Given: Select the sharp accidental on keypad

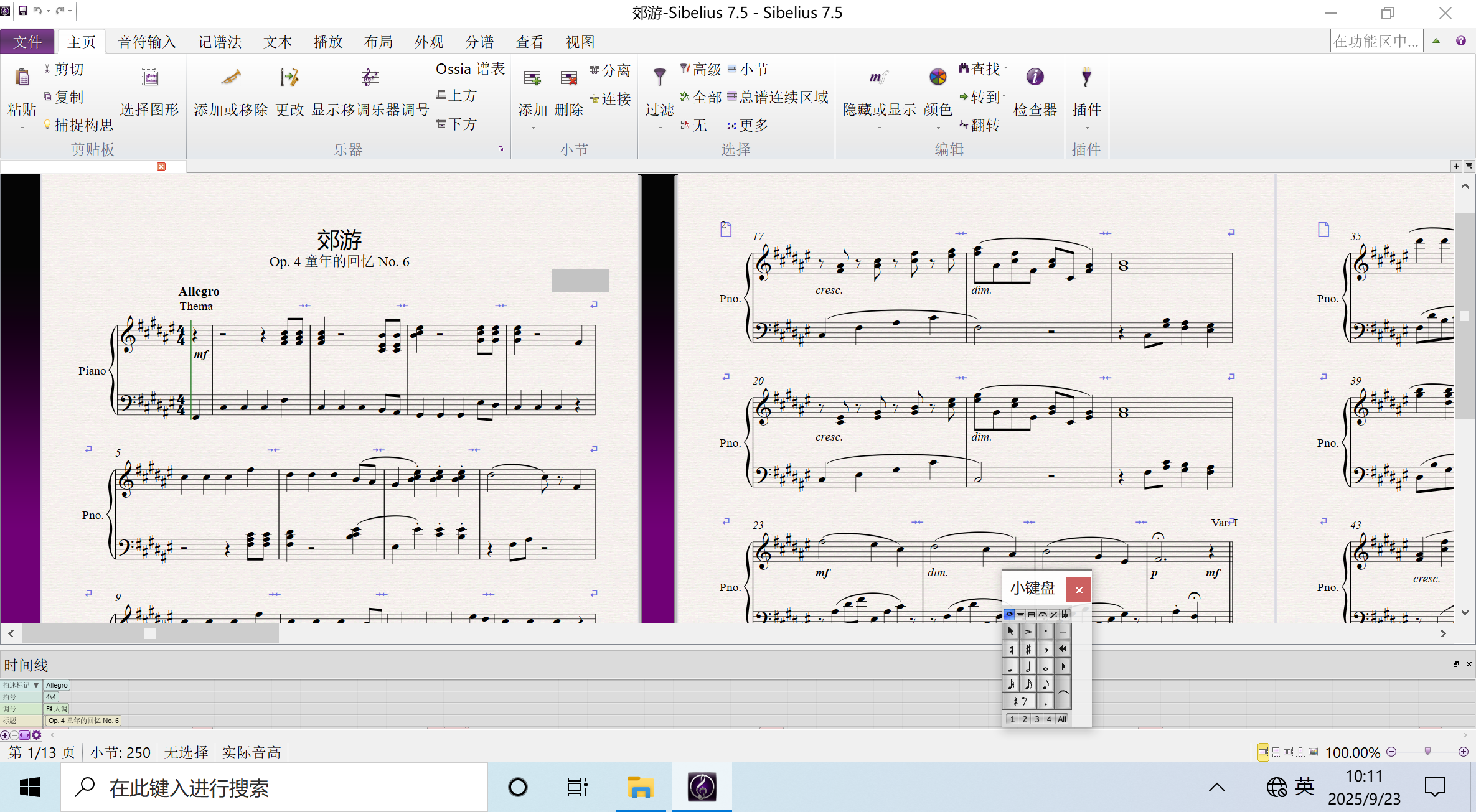Looking at the screenshot, I should 1028,649.
